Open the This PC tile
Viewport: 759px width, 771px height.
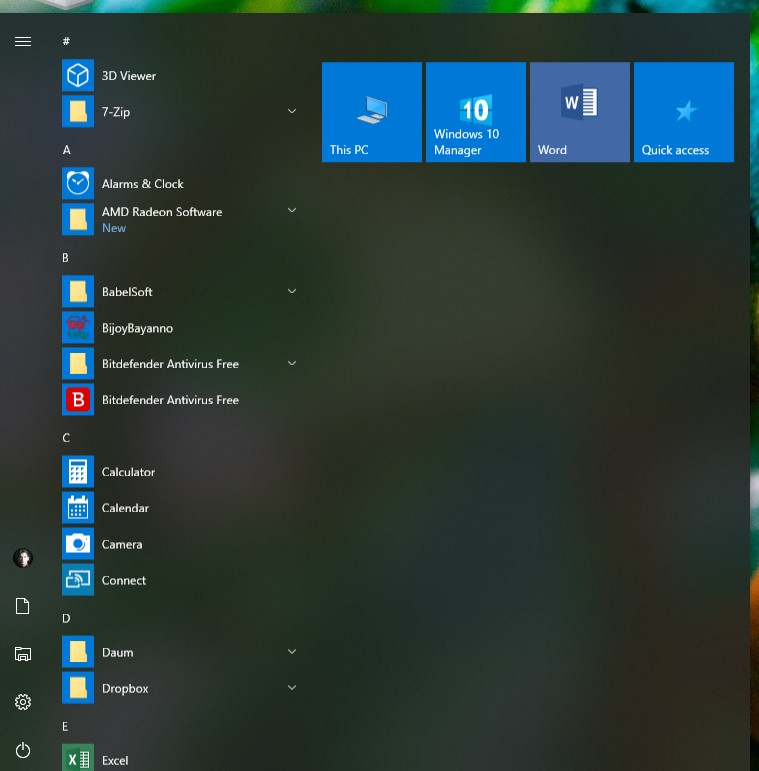[372, 112]
